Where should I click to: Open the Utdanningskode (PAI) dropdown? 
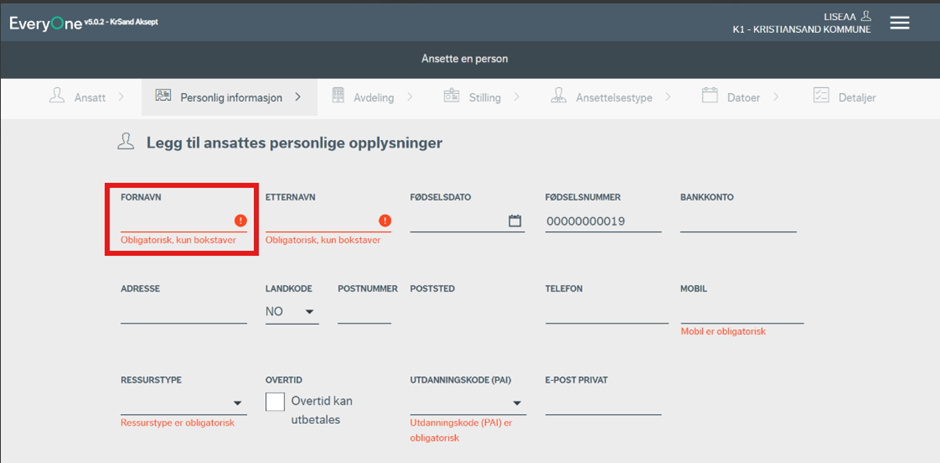(467, 403)
